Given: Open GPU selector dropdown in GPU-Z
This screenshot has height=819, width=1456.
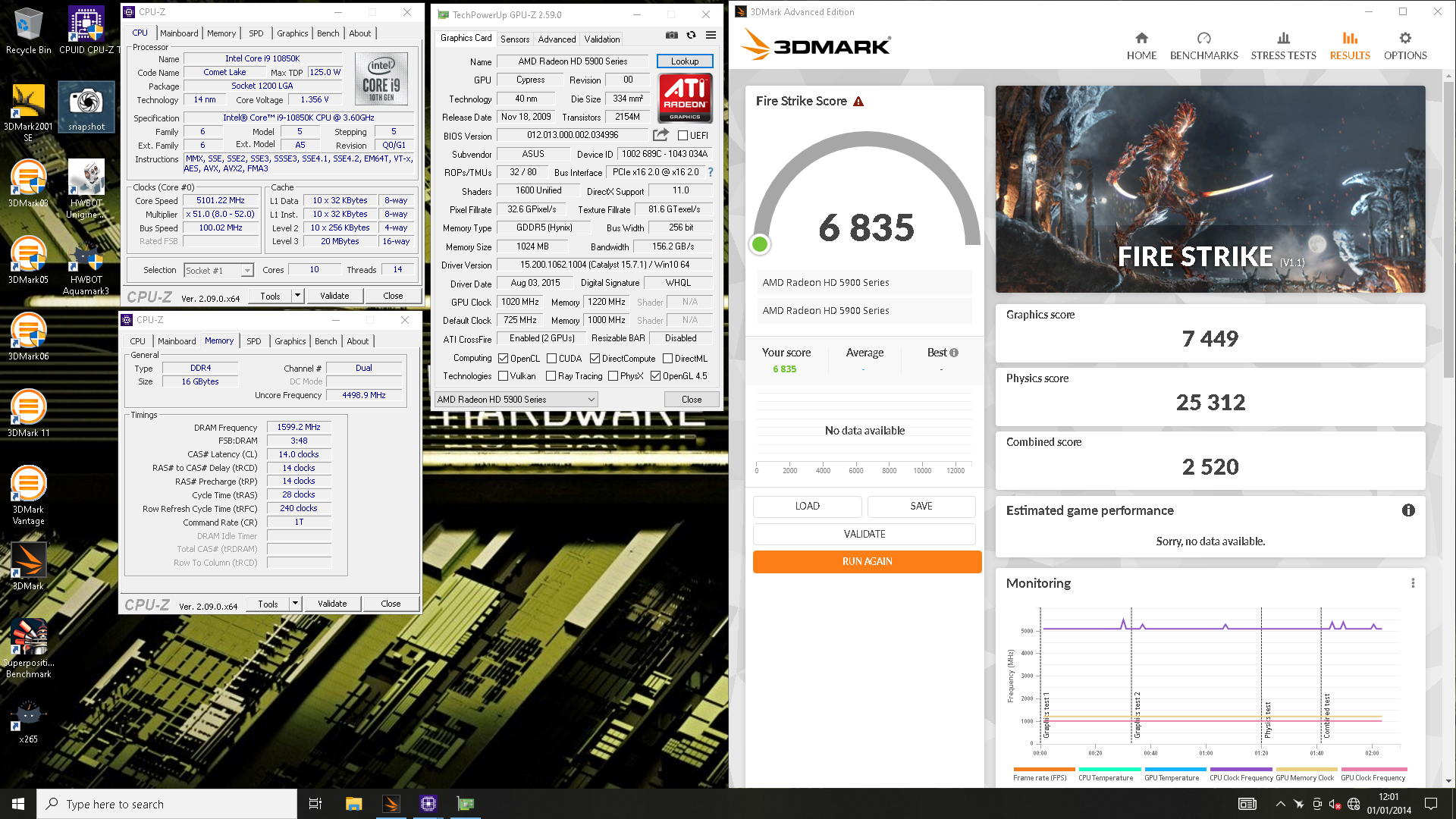Looking at the screenshot, I should click(516, 400).
